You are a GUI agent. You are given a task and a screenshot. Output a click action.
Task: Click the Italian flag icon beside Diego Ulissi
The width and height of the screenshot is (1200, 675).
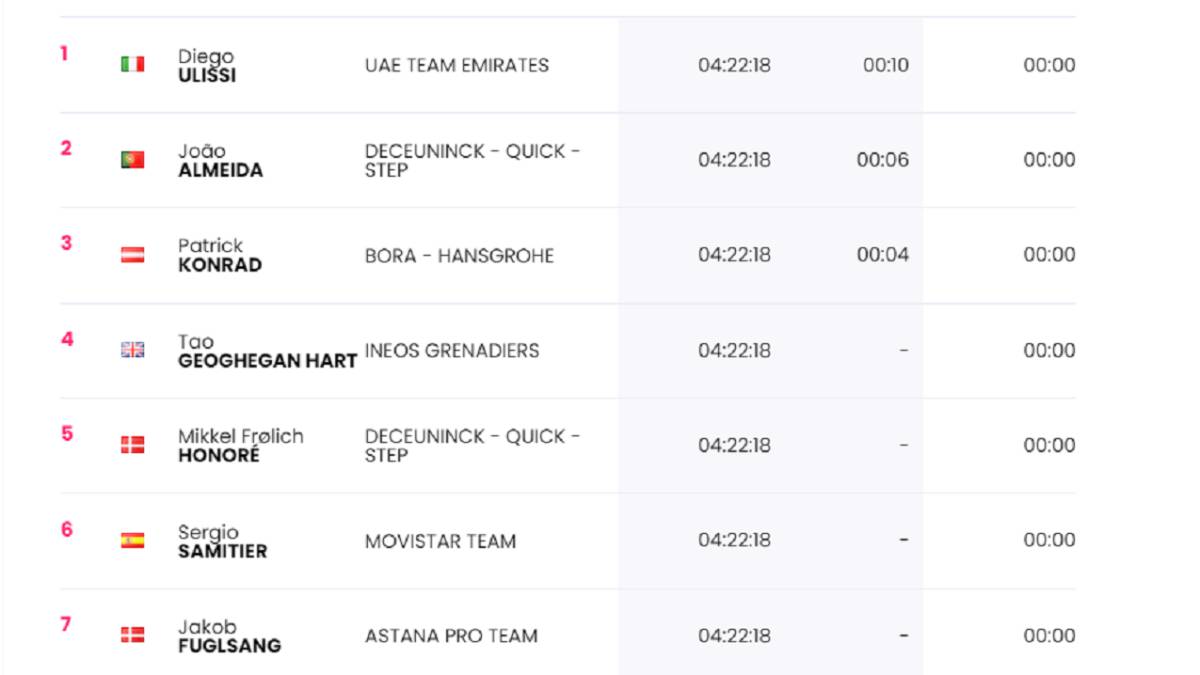(132, 64)
